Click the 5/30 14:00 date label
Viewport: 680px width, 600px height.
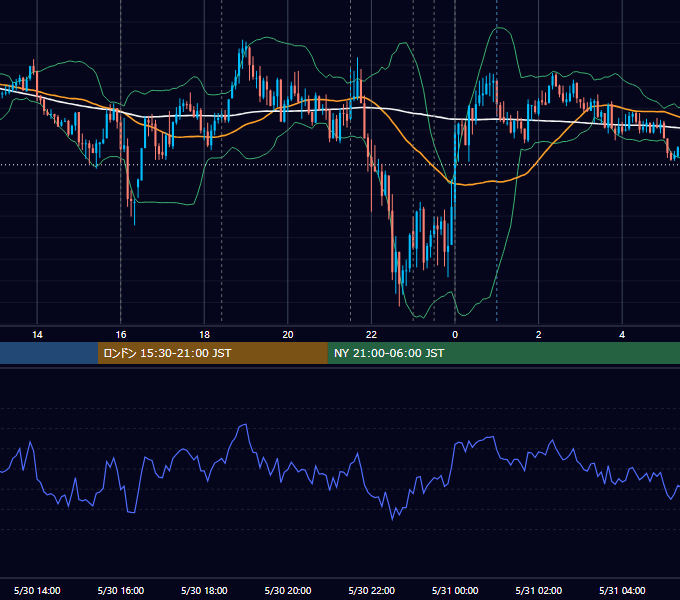pos(37,590)
